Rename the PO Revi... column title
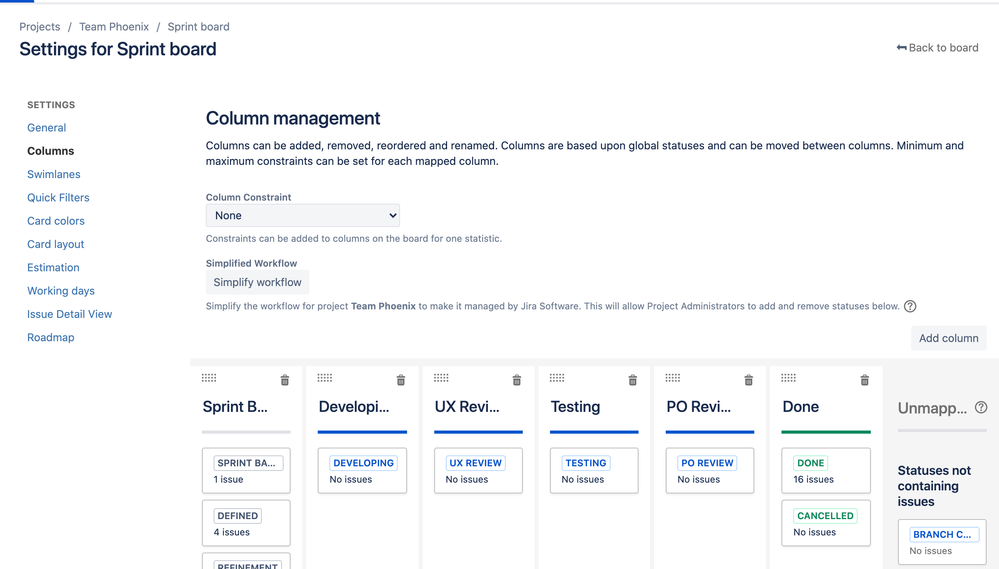The width and height of the screenshot is (999, 569). click(698, 407)
